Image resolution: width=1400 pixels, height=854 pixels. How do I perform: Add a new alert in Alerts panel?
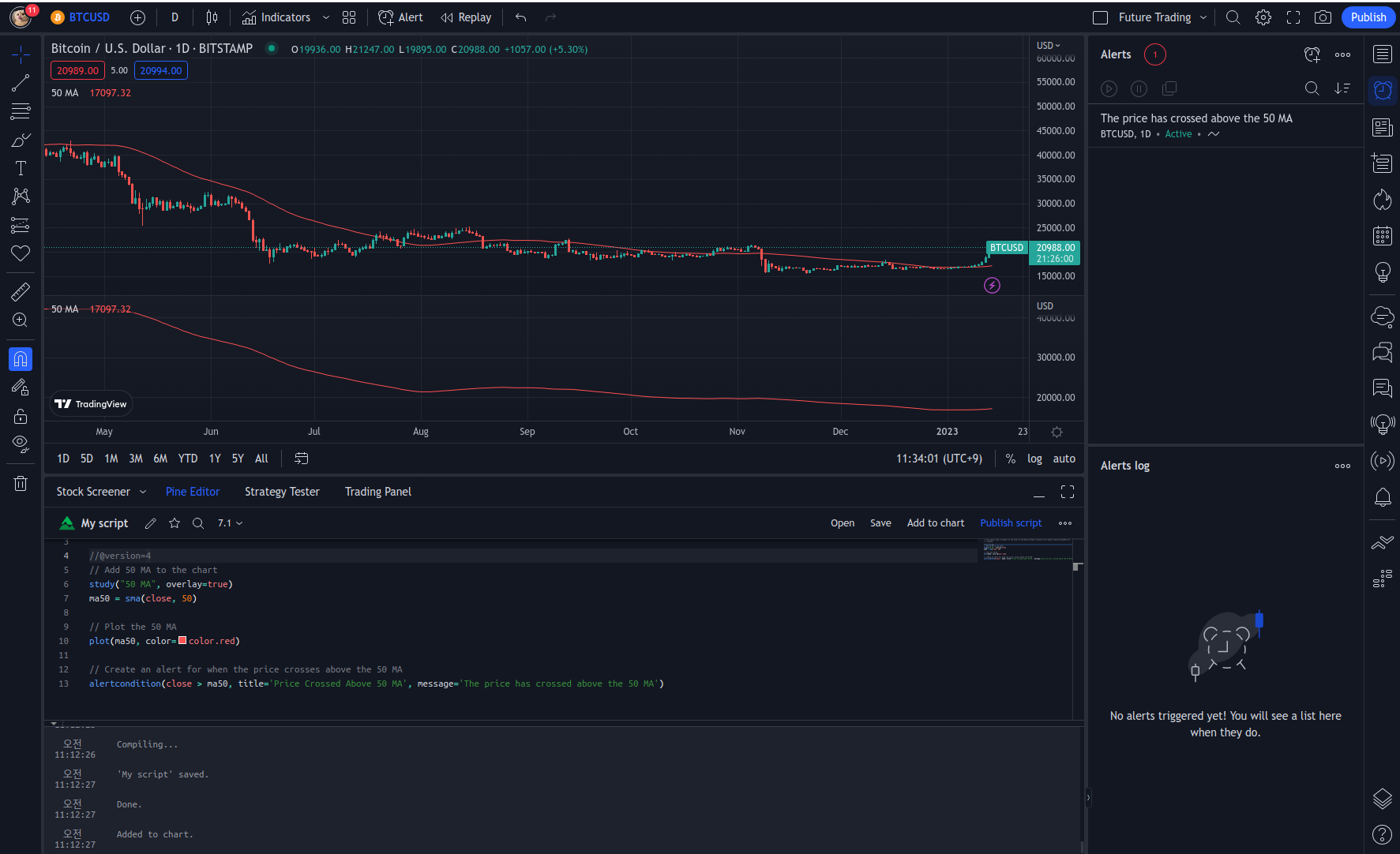(x=1312, y=54)
